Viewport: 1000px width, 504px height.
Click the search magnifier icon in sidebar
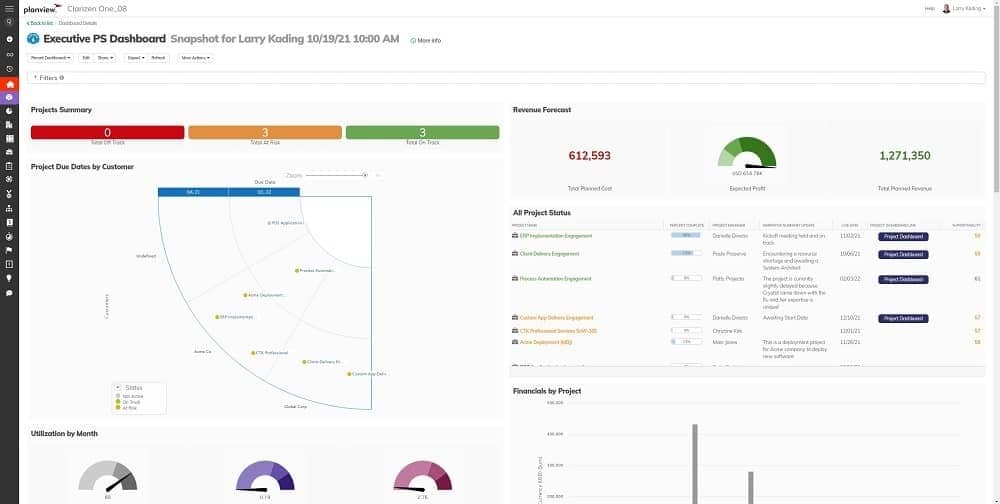9,21
